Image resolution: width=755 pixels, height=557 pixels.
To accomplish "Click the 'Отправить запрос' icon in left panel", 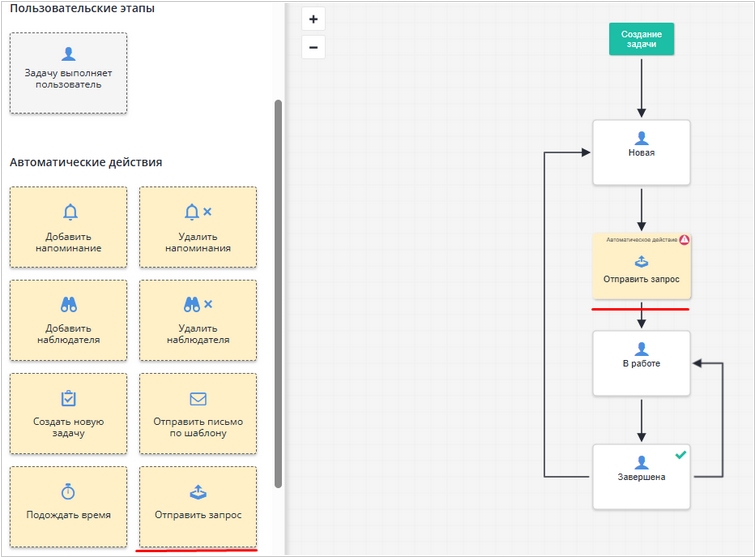I will [198, 492].
